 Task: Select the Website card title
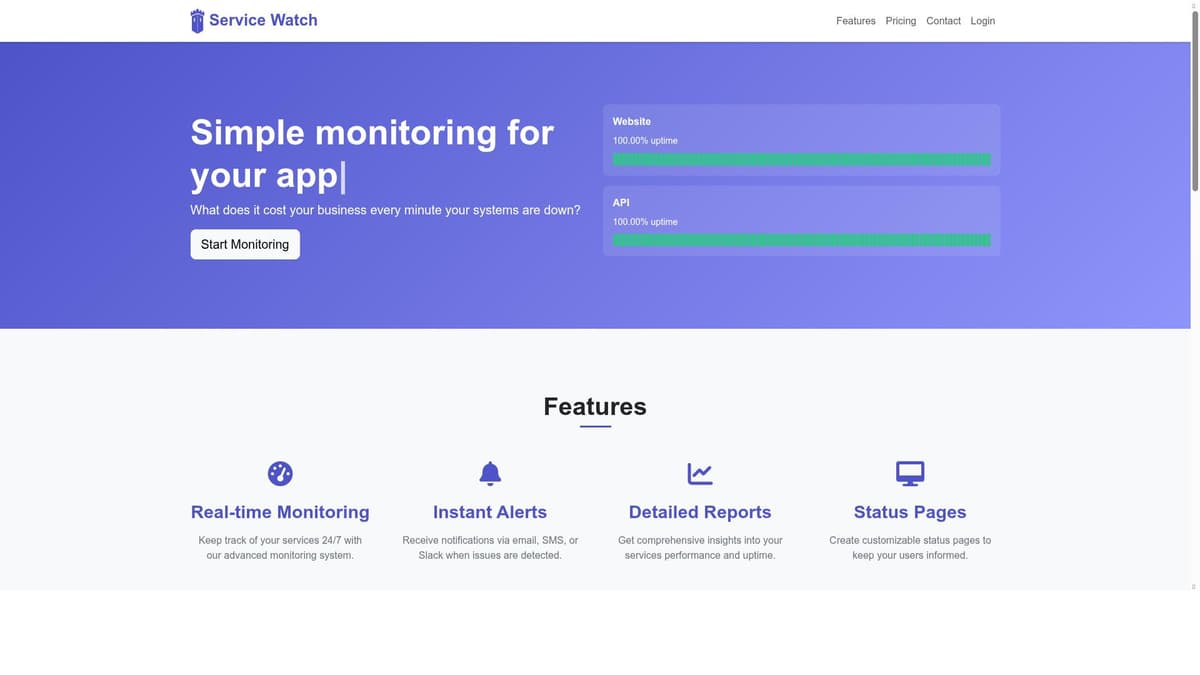click(631, 121)
